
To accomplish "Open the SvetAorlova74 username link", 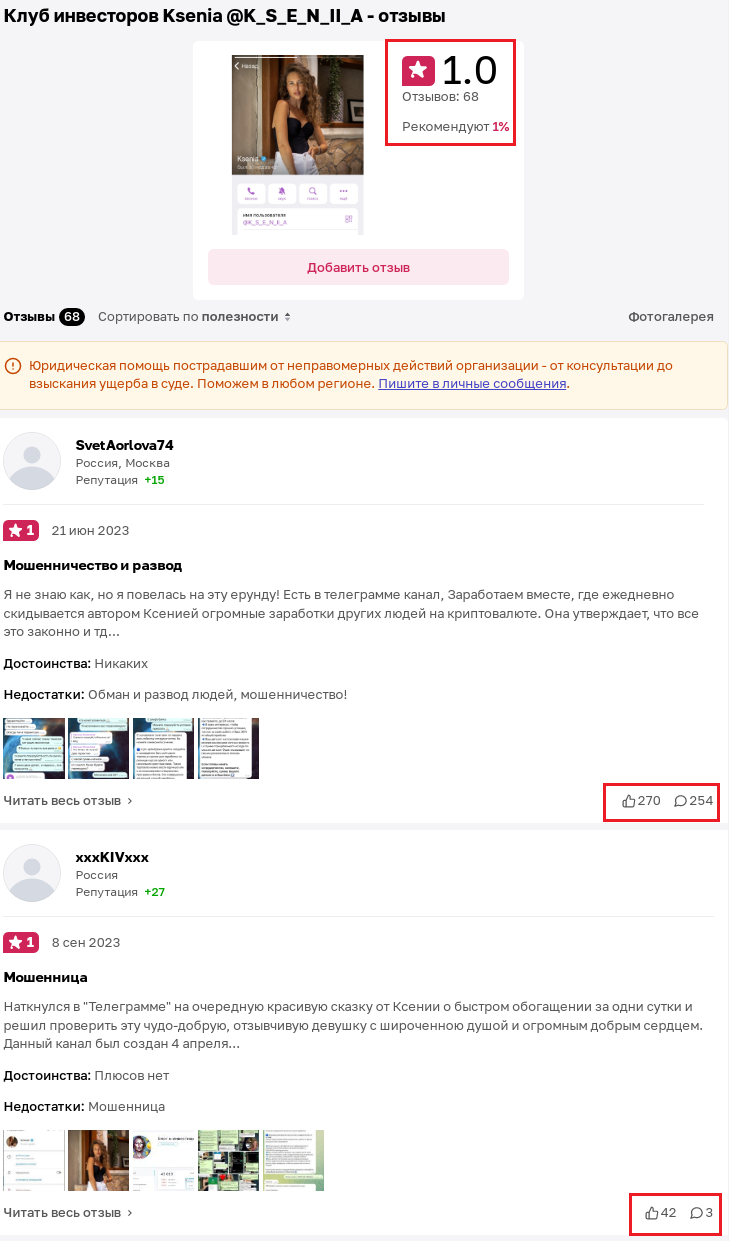I will pyautogui.click(x=125, y=445).
